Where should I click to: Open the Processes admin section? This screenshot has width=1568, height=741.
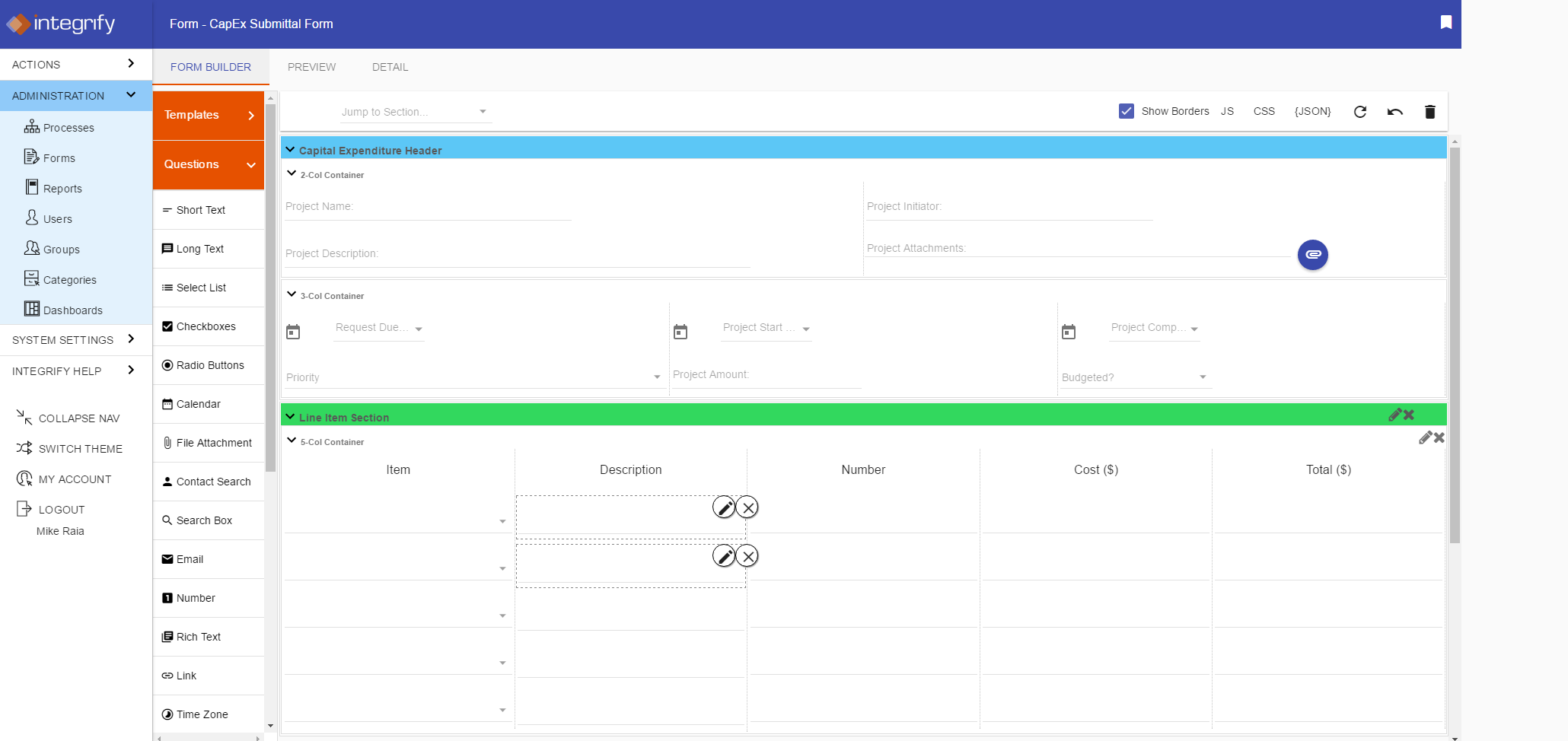67,127
